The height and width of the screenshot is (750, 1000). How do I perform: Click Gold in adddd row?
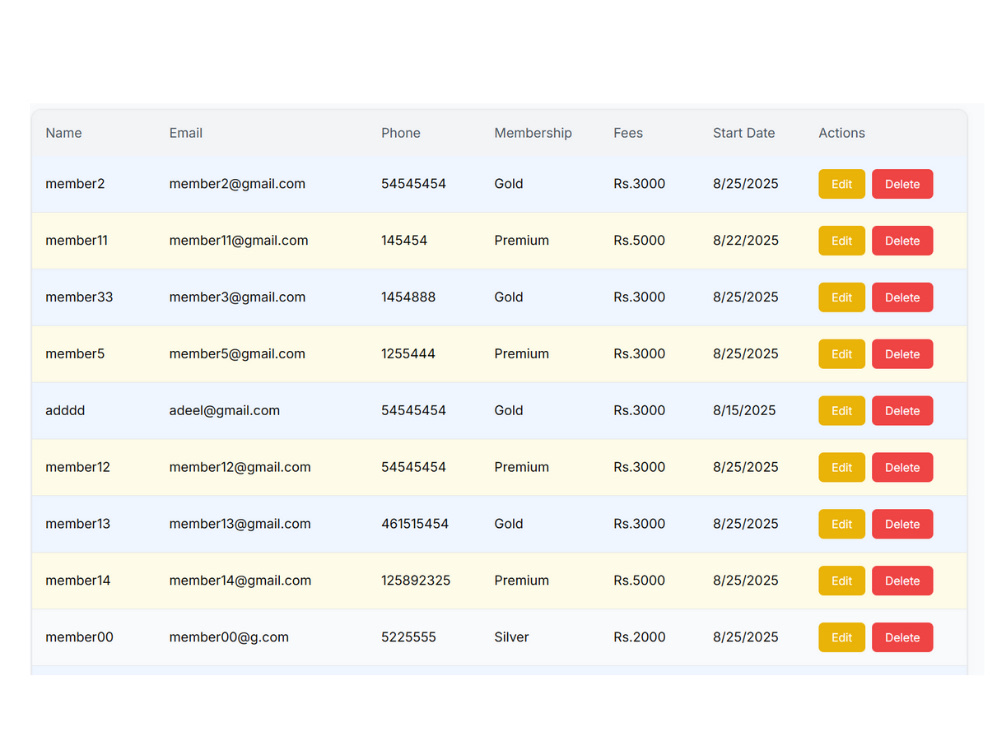pyautogui.click(x=508, y=411)
